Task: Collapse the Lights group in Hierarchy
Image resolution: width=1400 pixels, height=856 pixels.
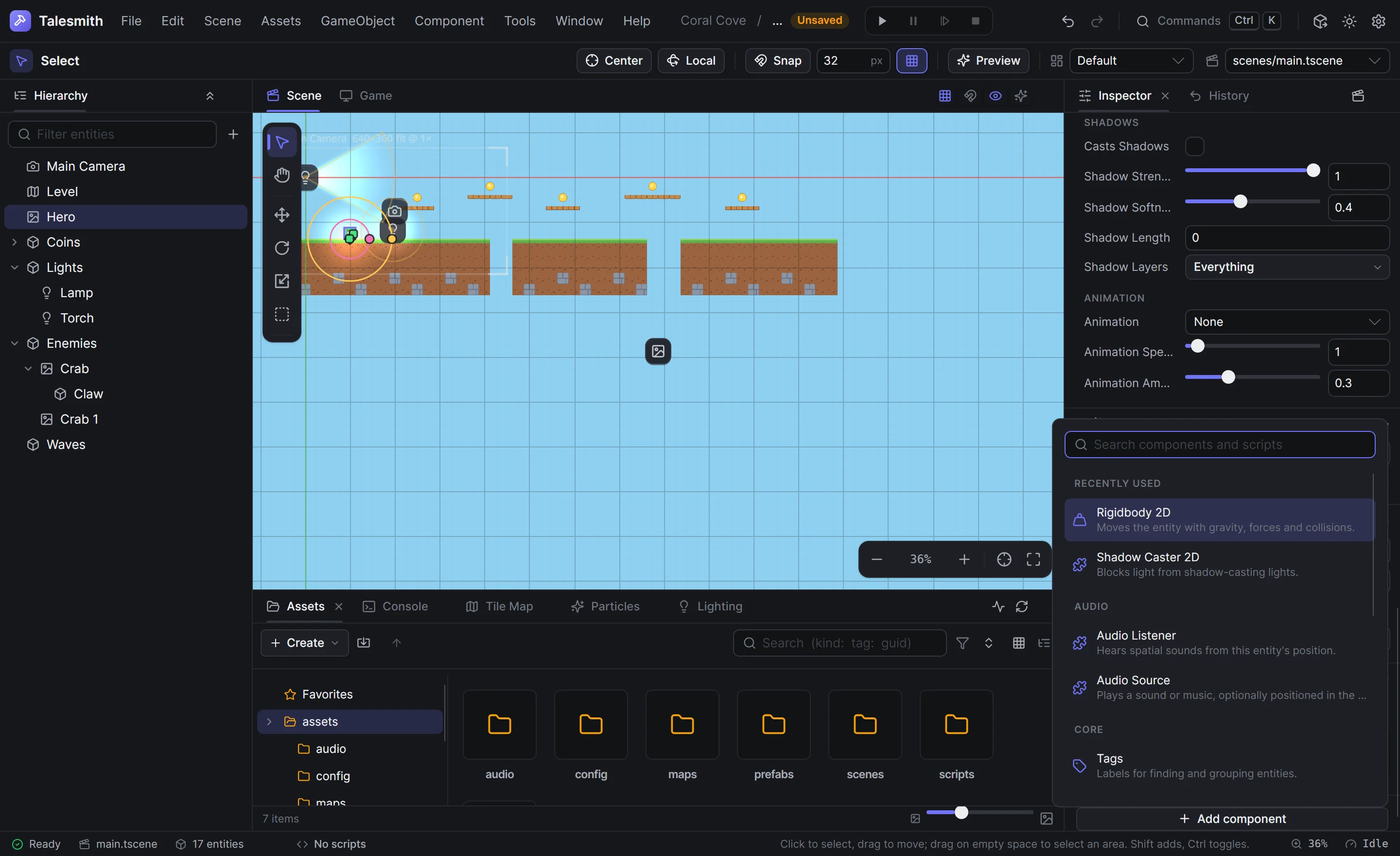Action: [x=14, y=267]
